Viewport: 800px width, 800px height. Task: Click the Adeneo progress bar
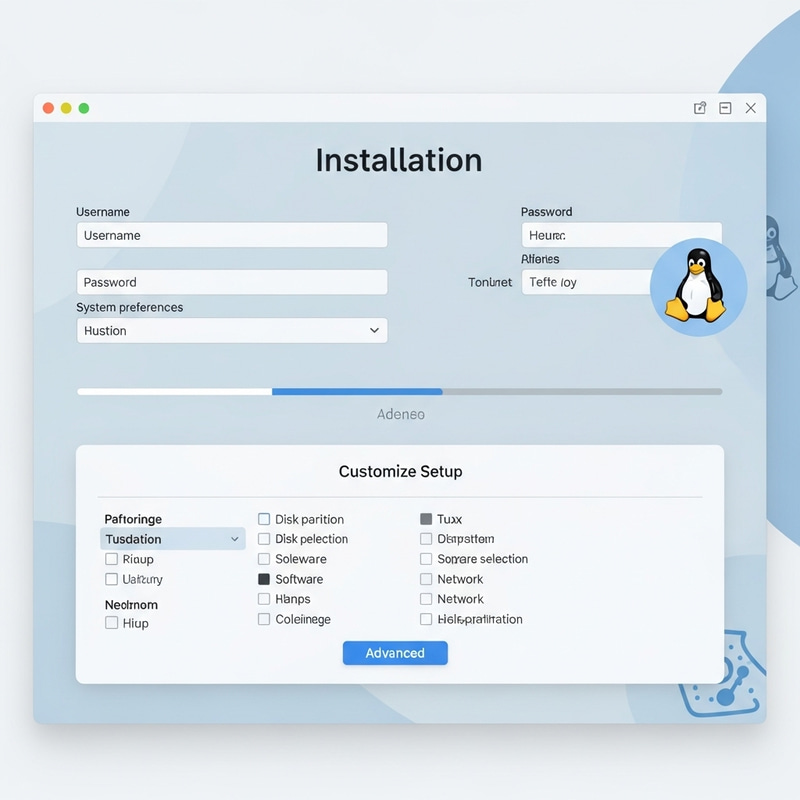click(400, 392)
